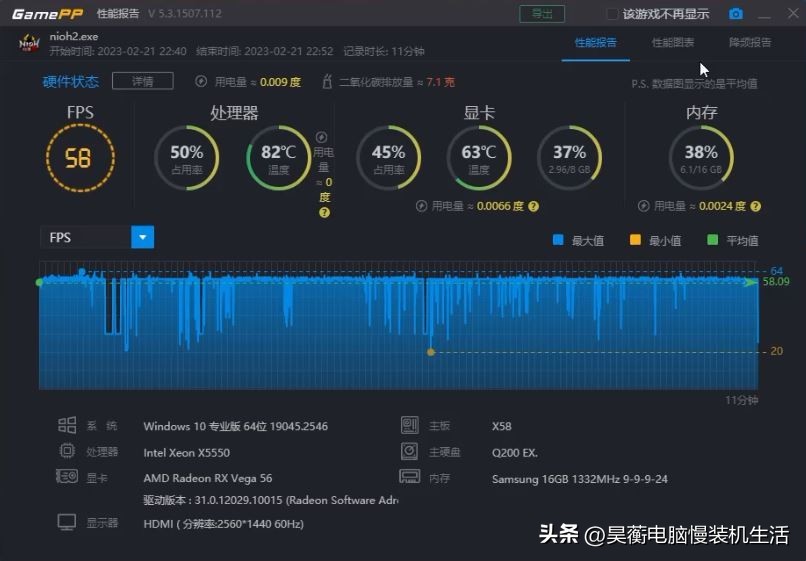806x561 pixels.
Task: Close the GamePP report window
Action: point(793,13)
